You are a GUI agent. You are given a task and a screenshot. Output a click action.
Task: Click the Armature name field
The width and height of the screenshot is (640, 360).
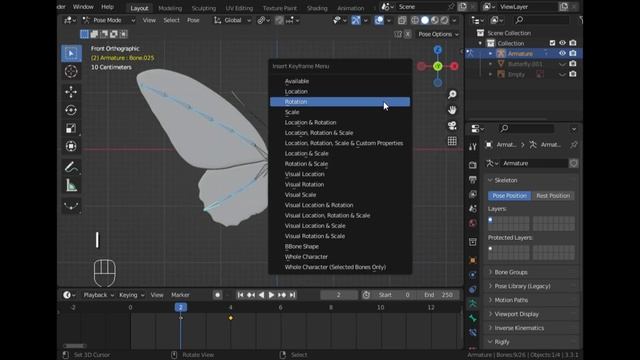[534, 163]
